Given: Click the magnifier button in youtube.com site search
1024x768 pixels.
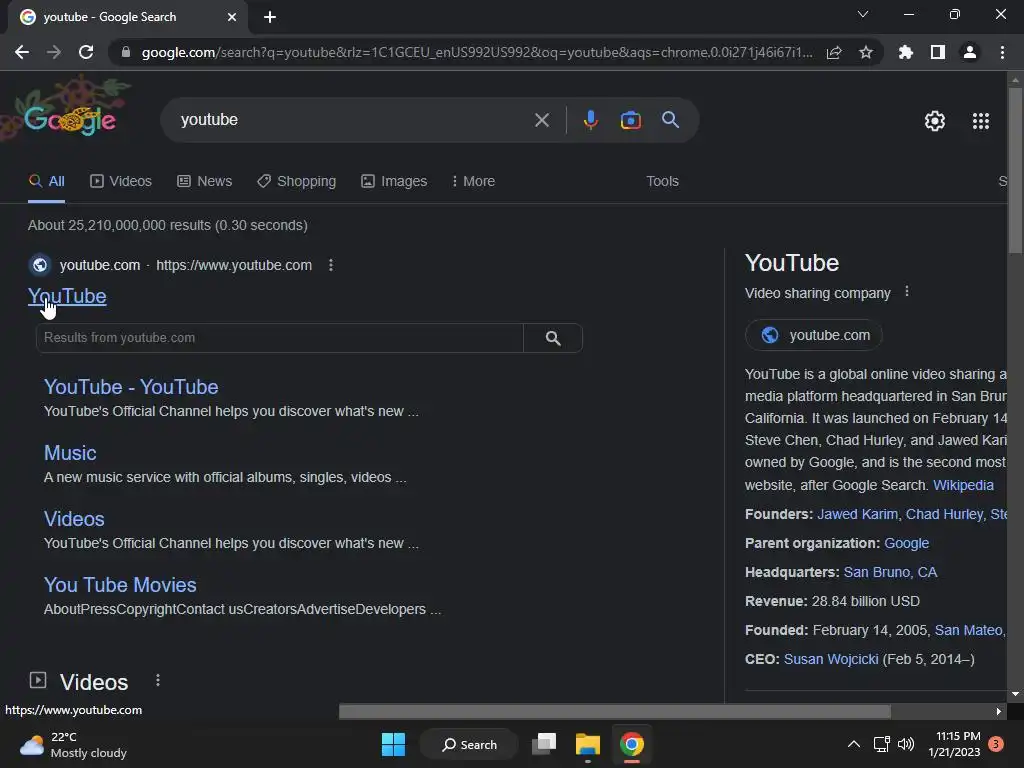Looking at the screenshot, I should pyautogui.click(x=553, y=338).
